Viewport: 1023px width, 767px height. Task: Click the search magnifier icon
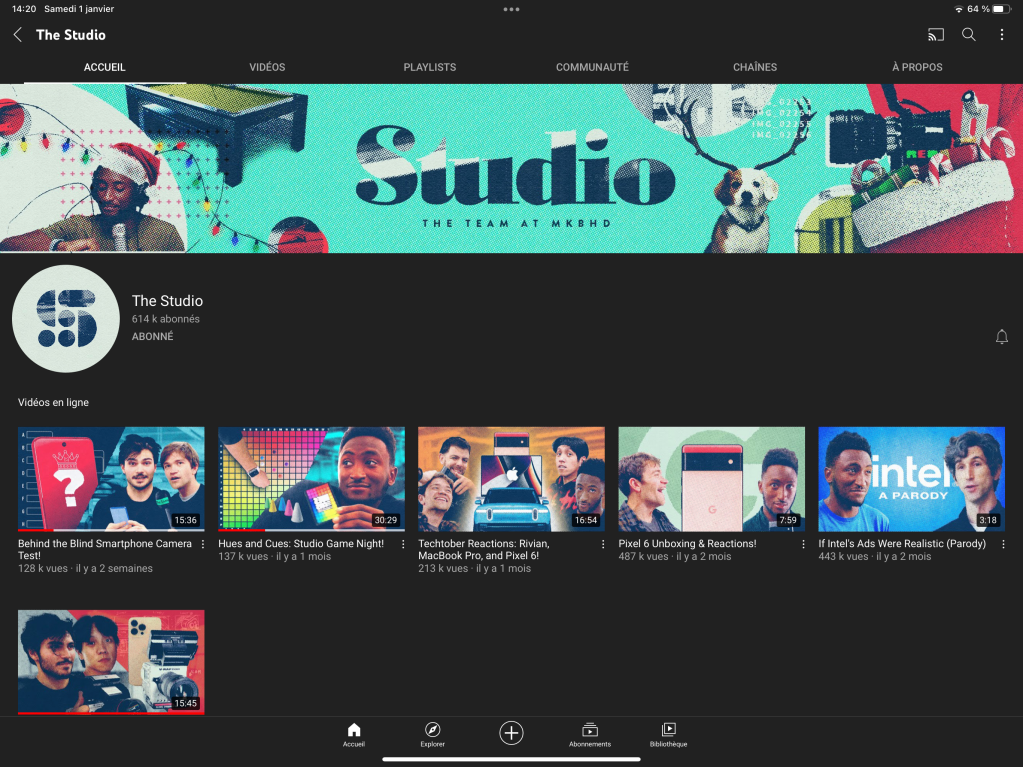pyautogui.click(x=969, y=35)
